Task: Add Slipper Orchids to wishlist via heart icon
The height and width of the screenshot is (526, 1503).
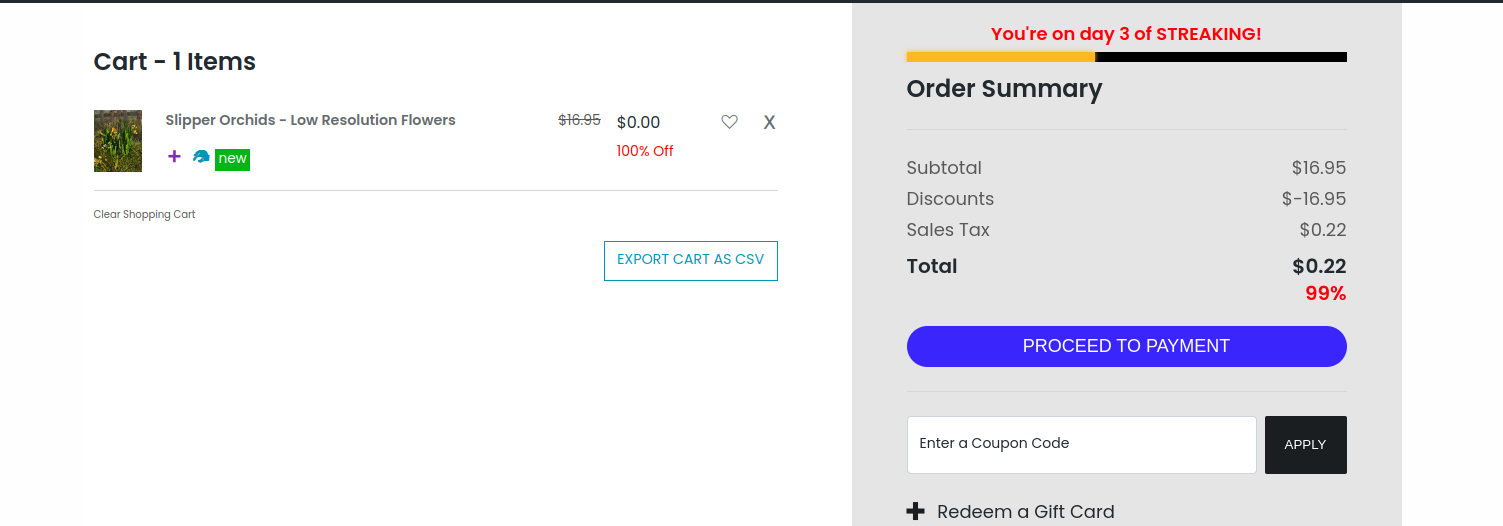Action: click(x=729, y=122)
